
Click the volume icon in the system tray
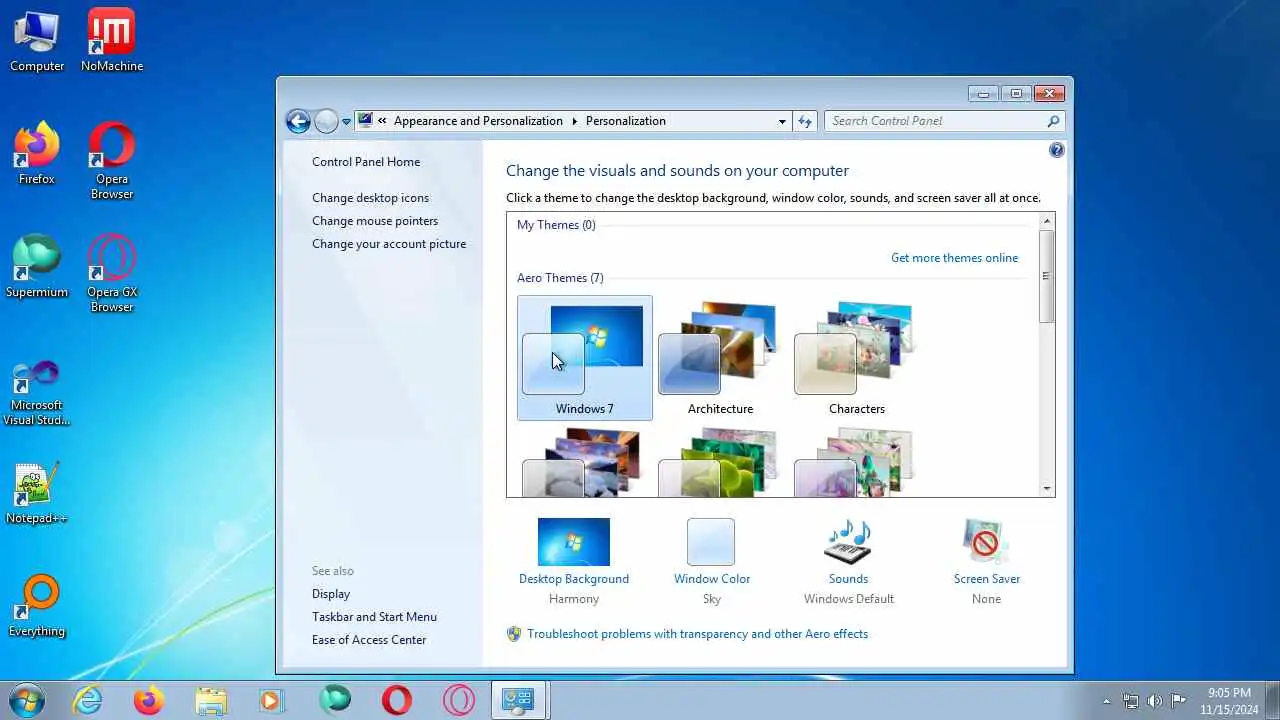[1155, 701]
